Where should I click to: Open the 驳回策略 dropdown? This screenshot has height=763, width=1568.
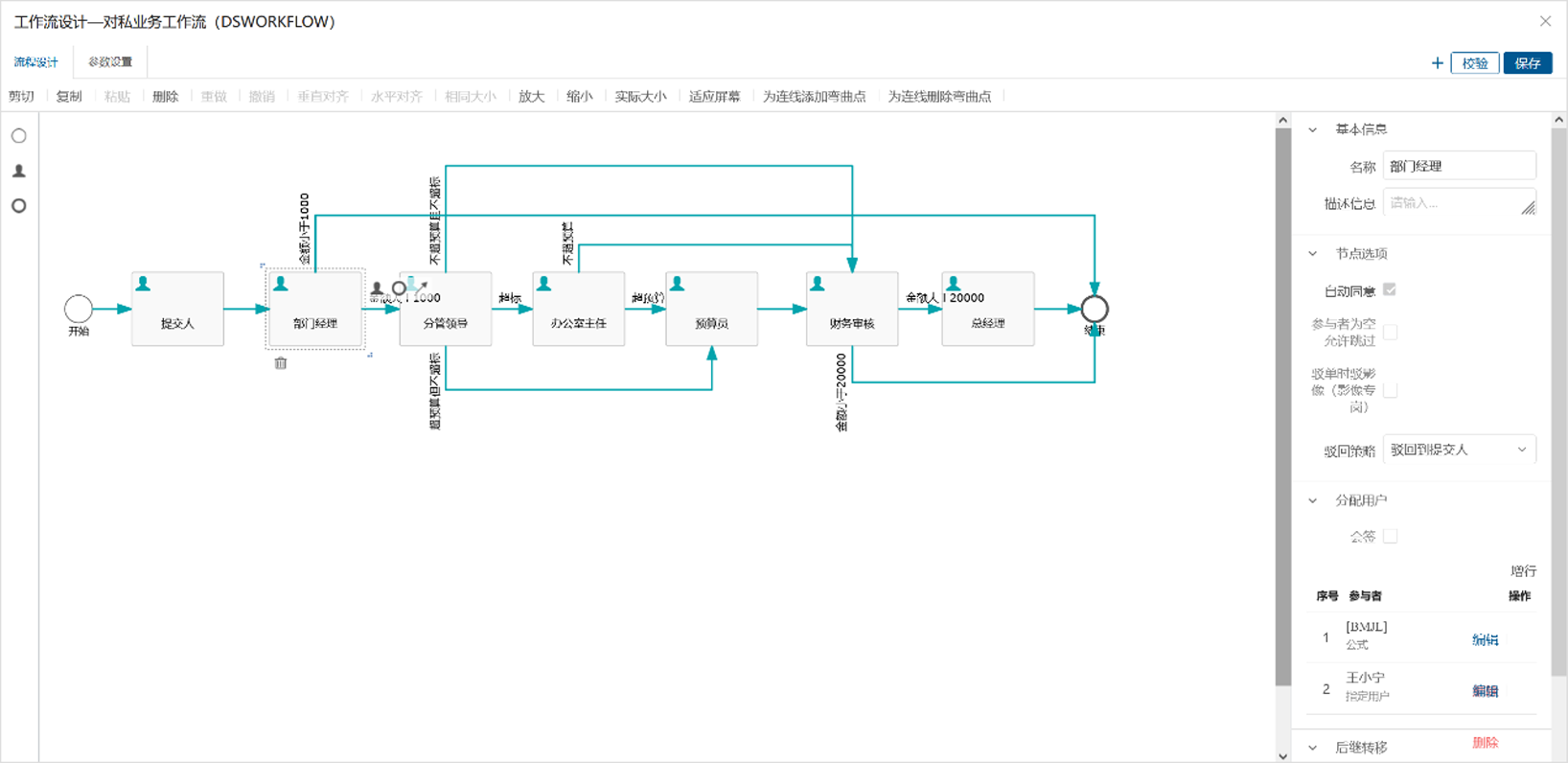tap(1459, 450)
